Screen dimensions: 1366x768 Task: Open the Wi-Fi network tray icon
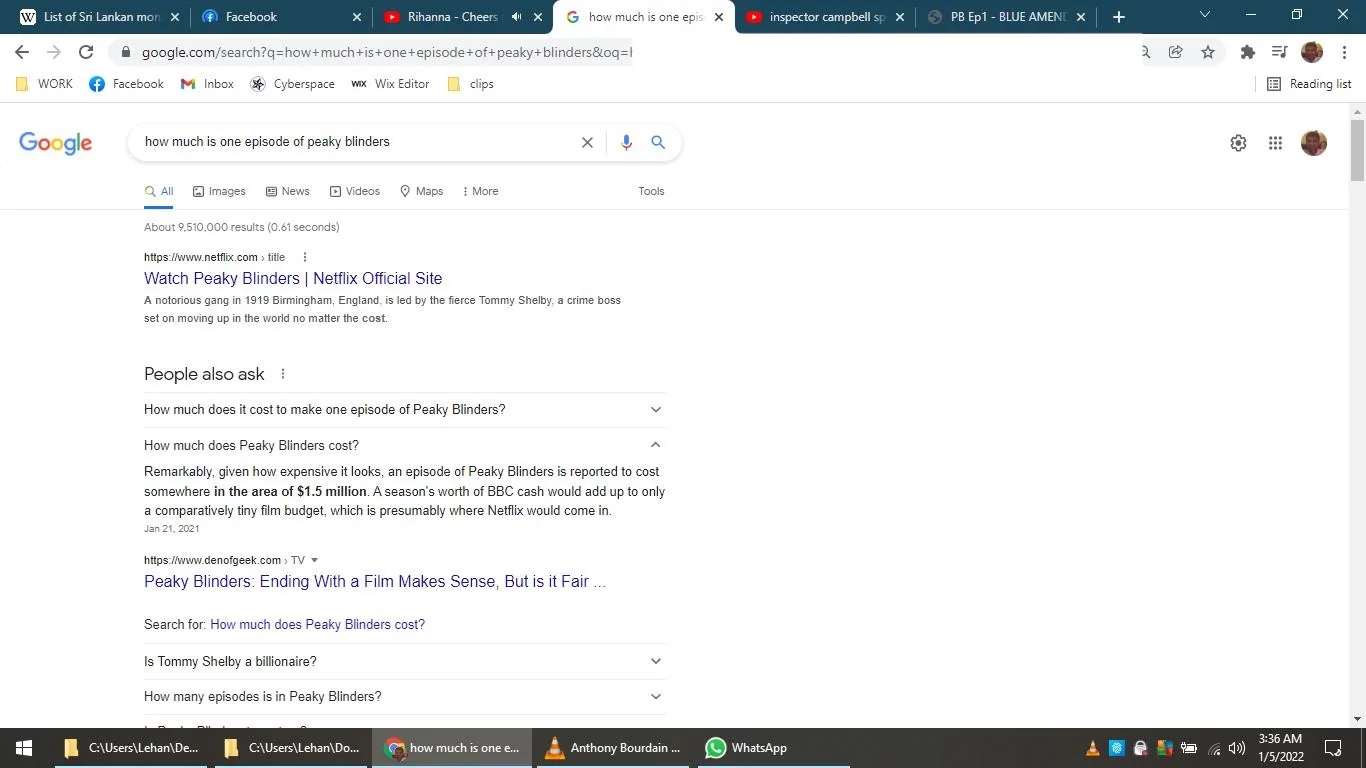(1214, 748)
